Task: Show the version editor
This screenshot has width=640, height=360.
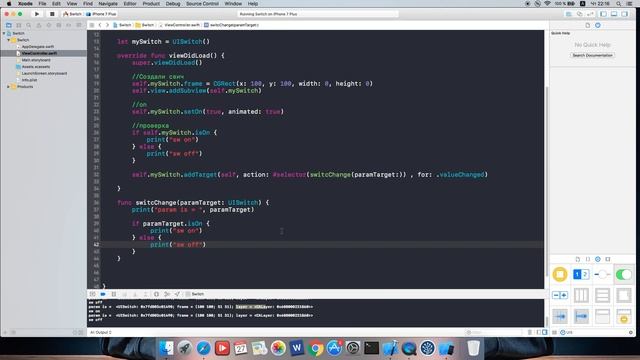Action: pos(590,14)
